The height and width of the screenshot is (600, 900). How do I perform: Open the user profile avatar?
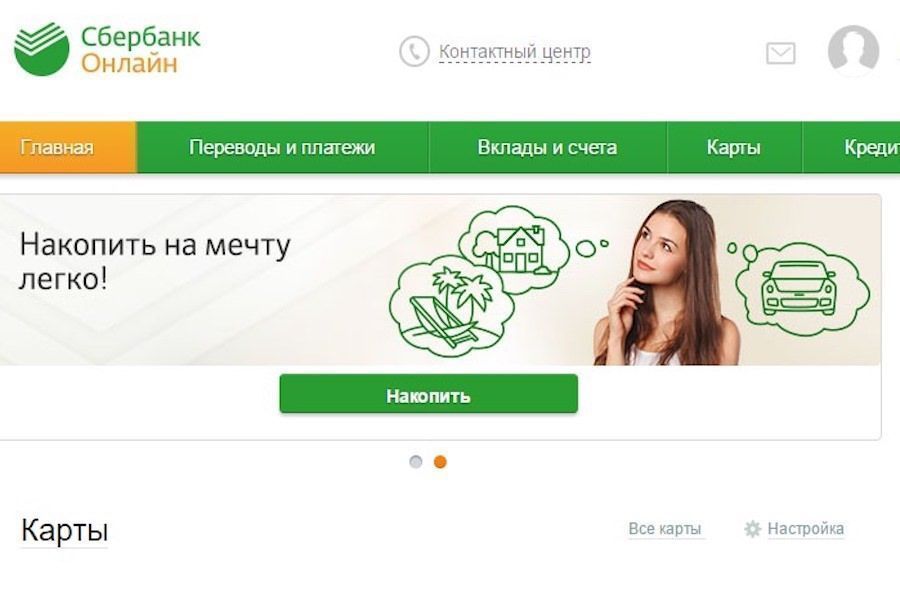853,51
